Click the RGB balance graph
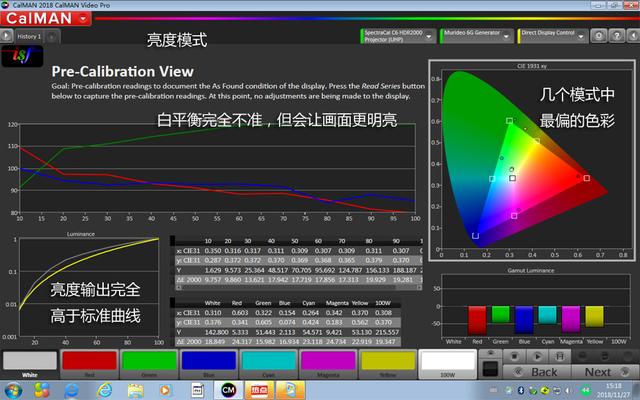640x400 pixels. point(217,168)
